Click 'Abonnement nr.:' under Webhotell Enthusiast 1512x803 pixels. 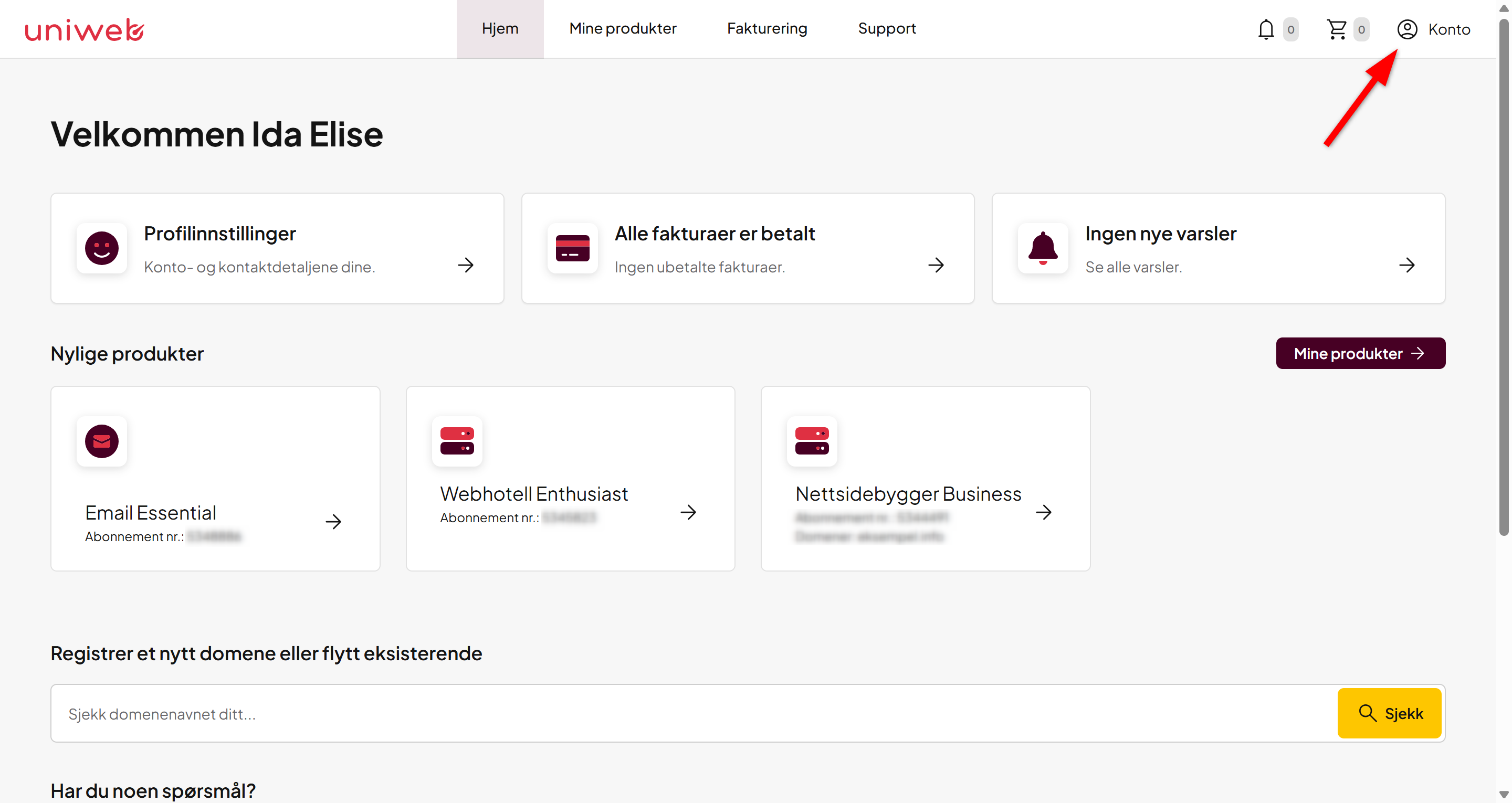pyautogui.click(x=489, y=517)
